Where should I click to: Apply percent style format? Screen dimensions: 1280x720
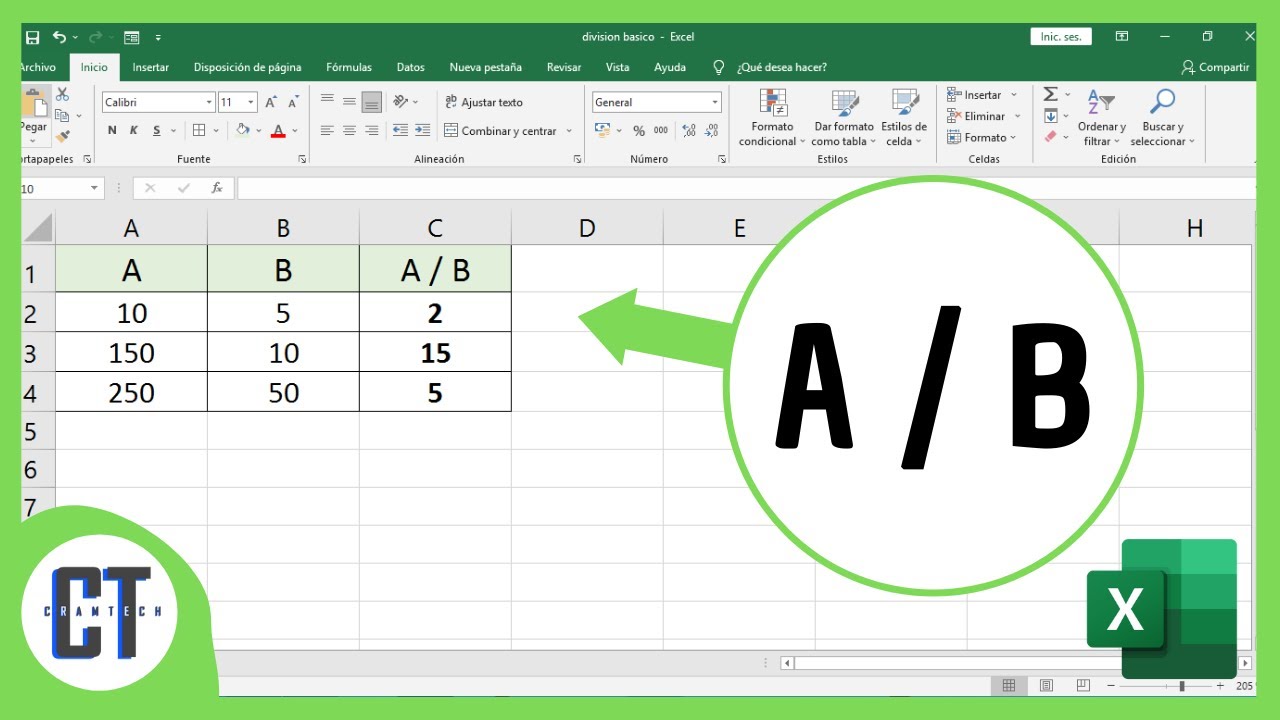coord(639,131)
